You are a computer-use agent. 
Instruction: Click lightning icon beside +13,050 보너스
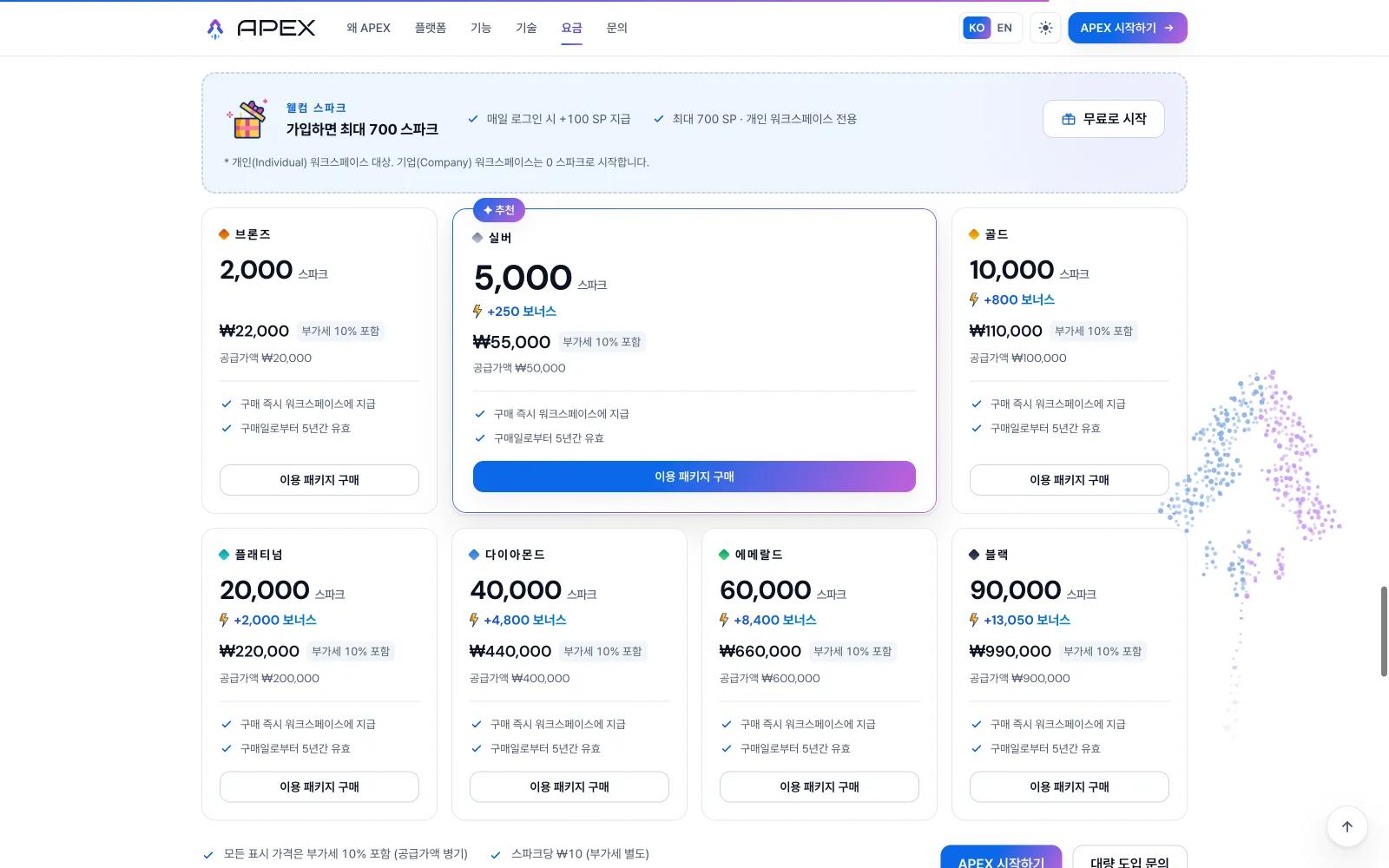click(974, 620)
